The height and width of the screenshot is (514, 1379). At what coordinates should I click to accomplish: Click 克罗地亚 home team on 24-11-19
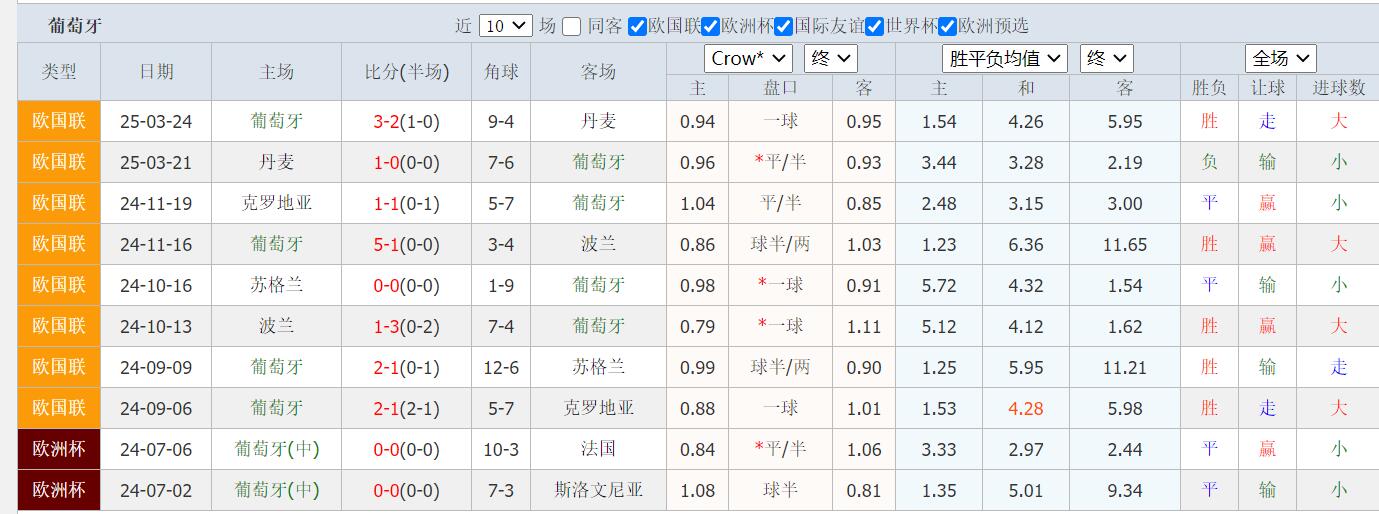coord(277,203)
